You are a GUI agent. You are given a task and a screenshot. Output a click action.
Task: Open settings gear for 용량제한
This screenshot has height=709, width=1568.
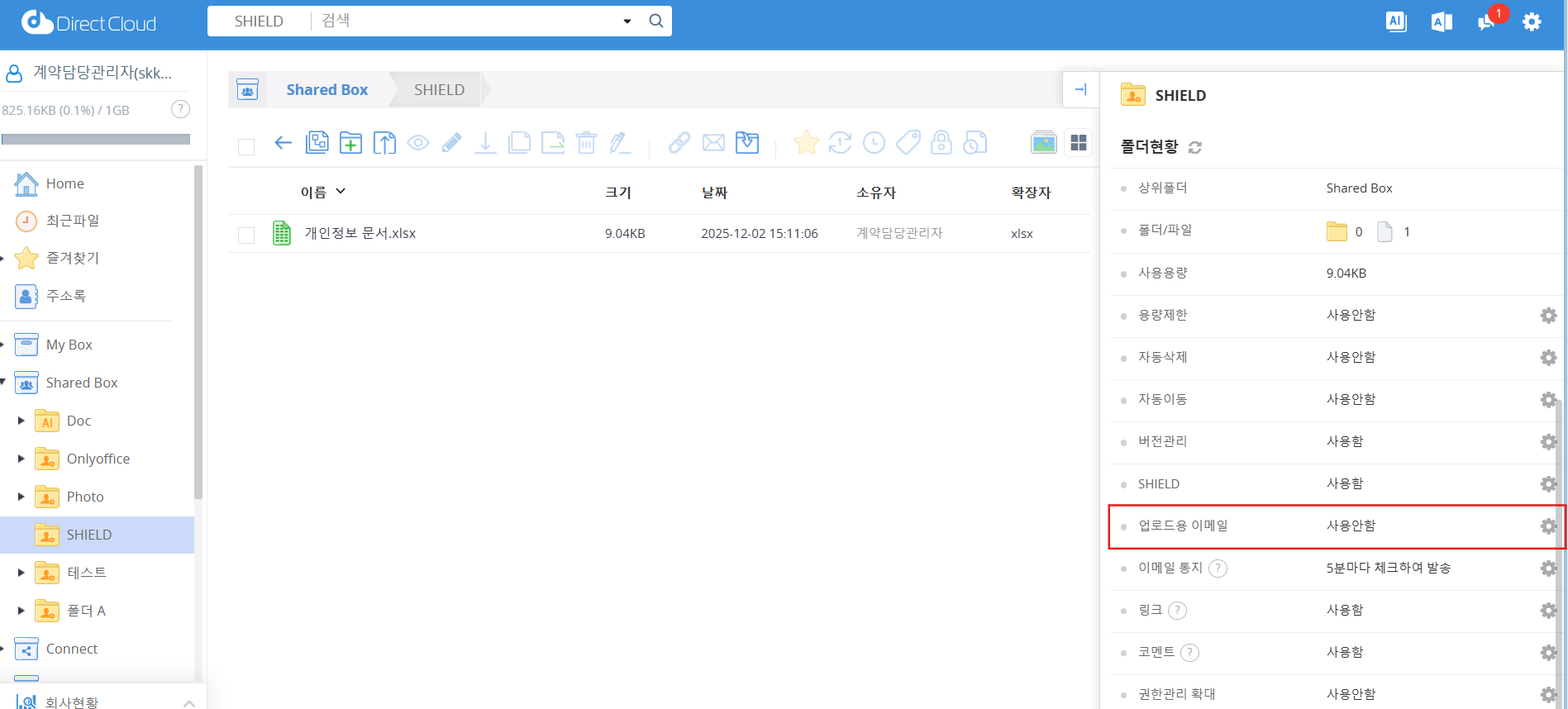coord(1548,316)
